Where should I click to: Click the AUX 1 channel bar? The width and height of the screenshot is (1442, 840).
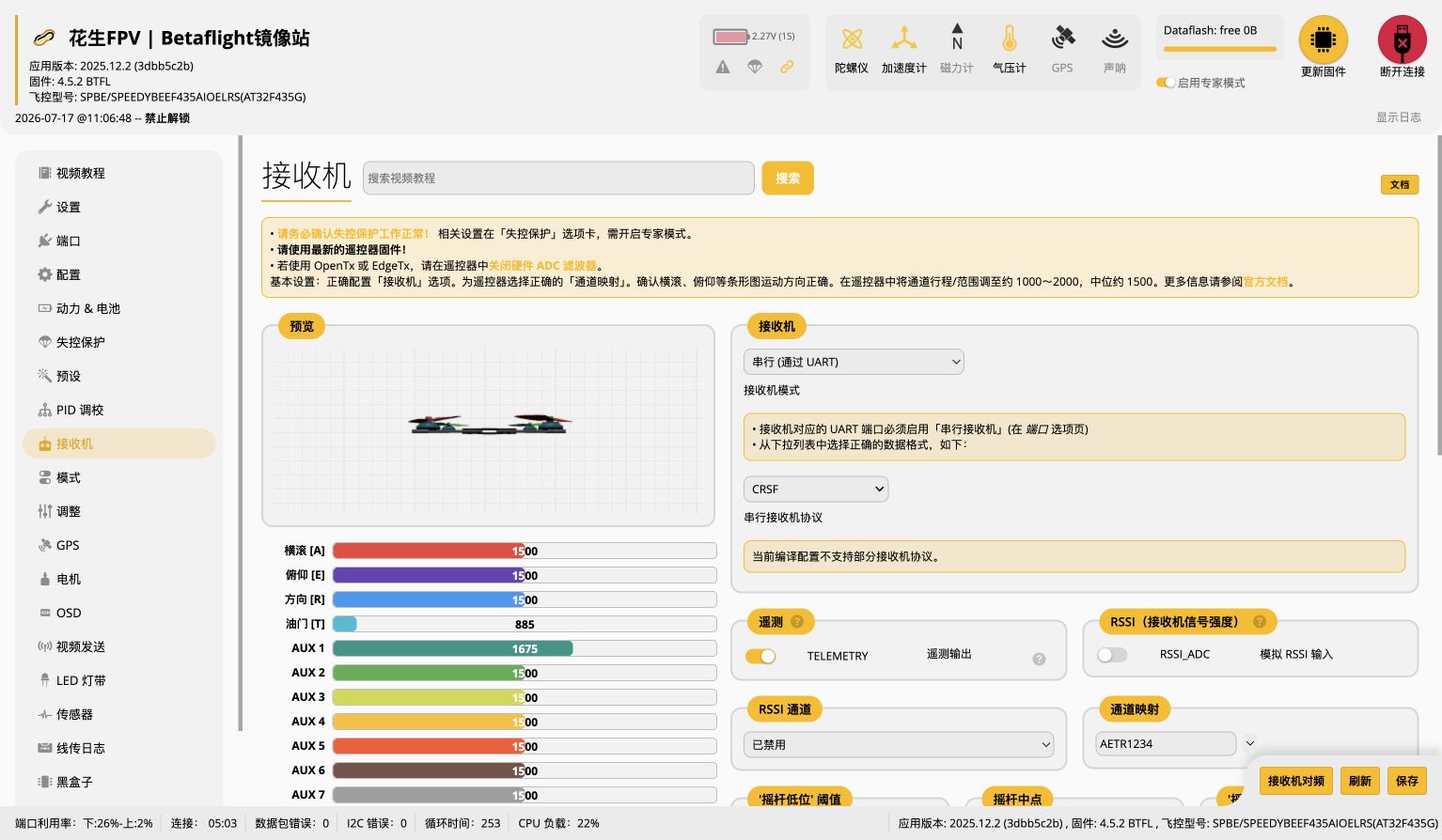click(525, 648)
